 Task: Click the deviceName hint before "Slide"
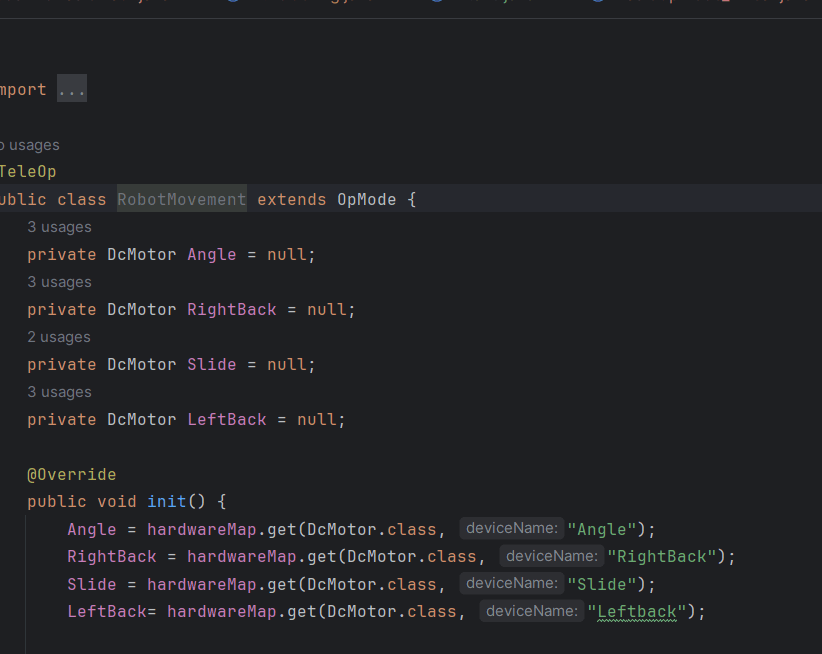pyautogui.click(x=511, y=583)
